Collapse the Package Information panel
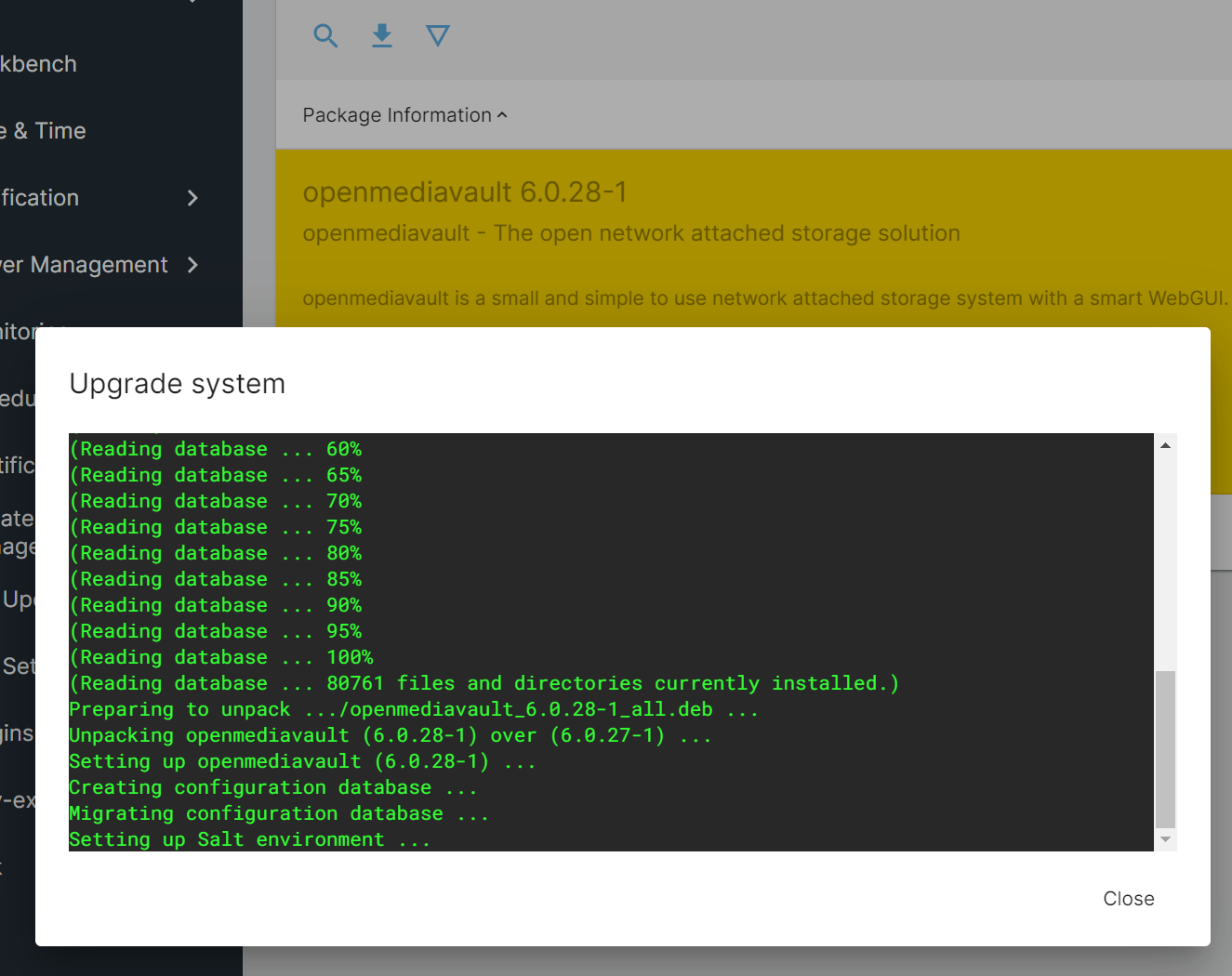The image size is (1232, 976). click(404, 114)
